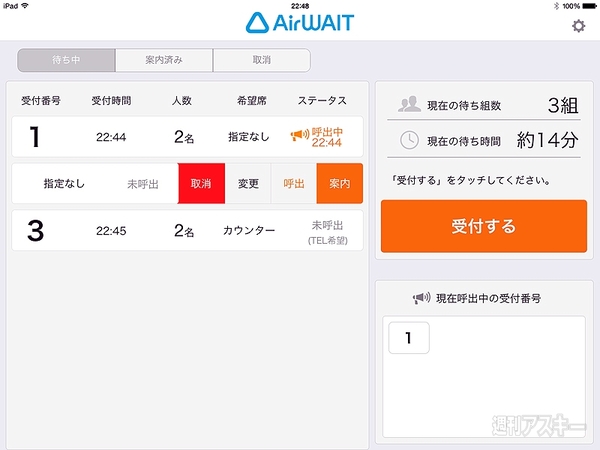The width and height of the screenshot is (600, 450).
Task: Tap the 現在の待ち組数 label
Action: click(464, 105)
